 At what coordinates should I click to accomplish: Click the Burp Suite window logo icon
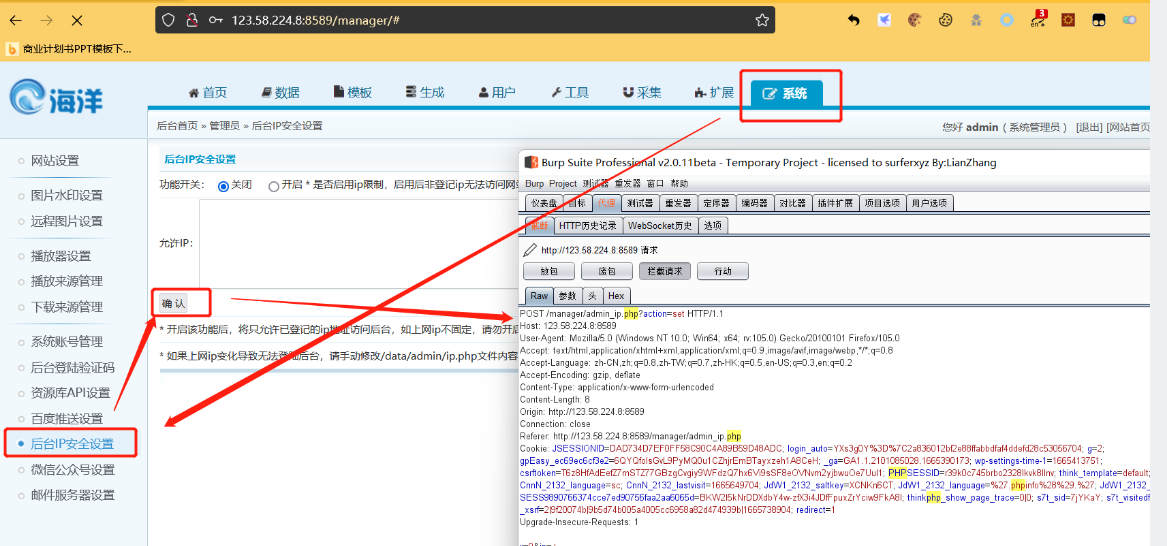(530, 162)
